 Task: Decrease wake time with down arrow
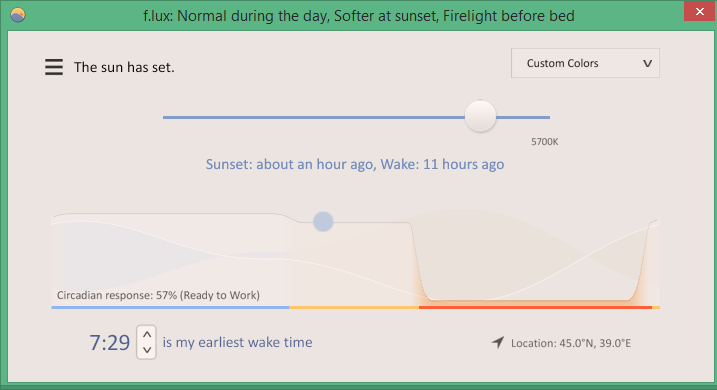point(146,350)
